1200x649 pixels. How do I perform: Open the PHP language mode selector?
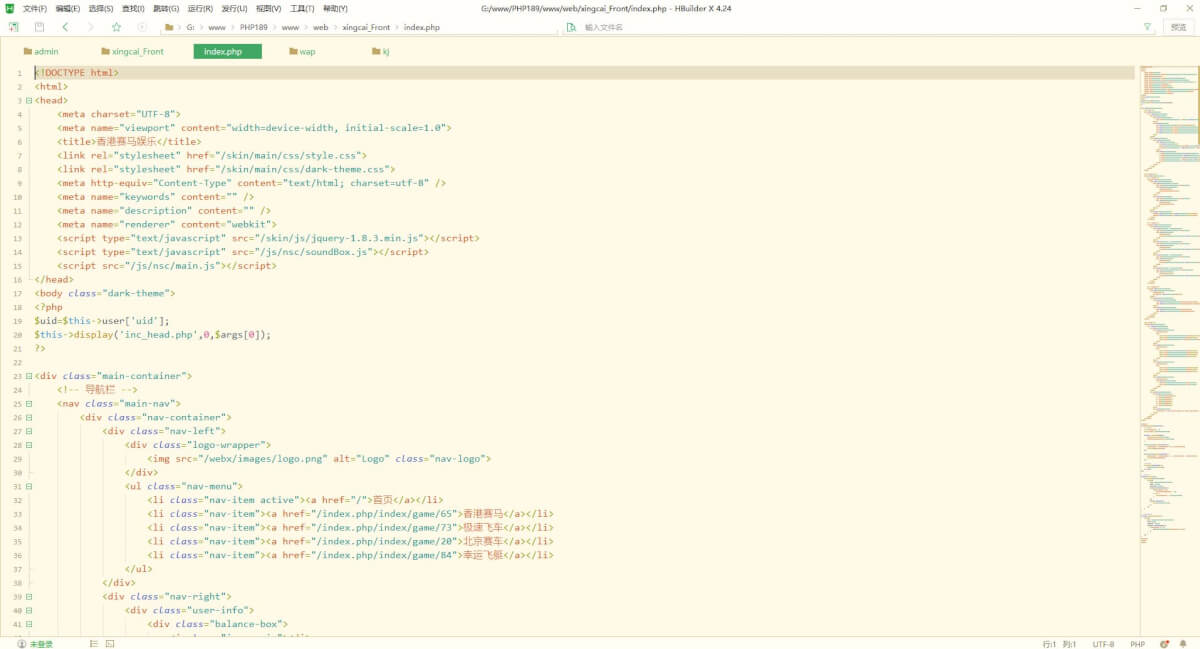1137,644
